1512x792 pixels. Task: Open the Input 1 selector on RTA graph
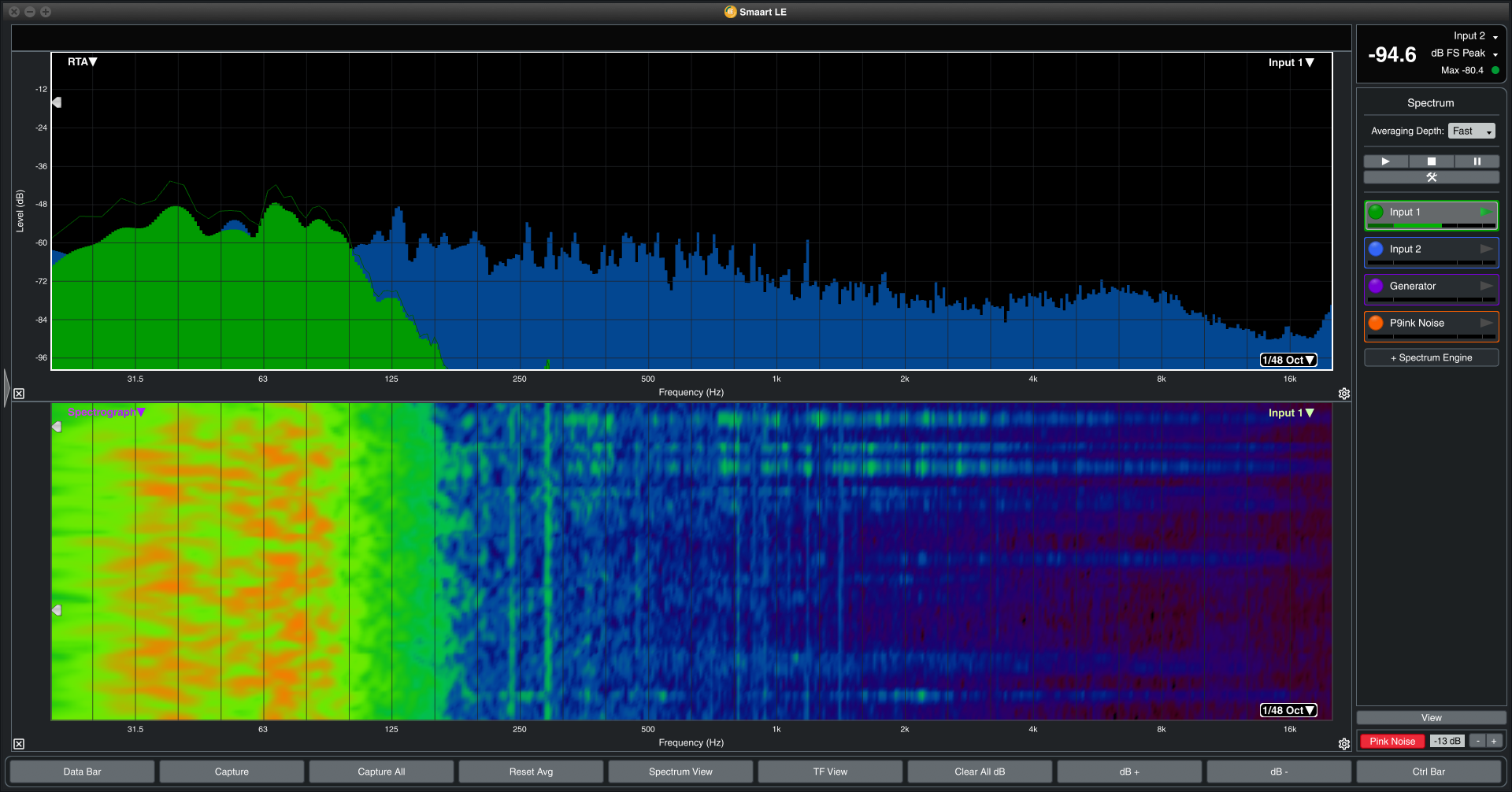[x=1291, y=63]
